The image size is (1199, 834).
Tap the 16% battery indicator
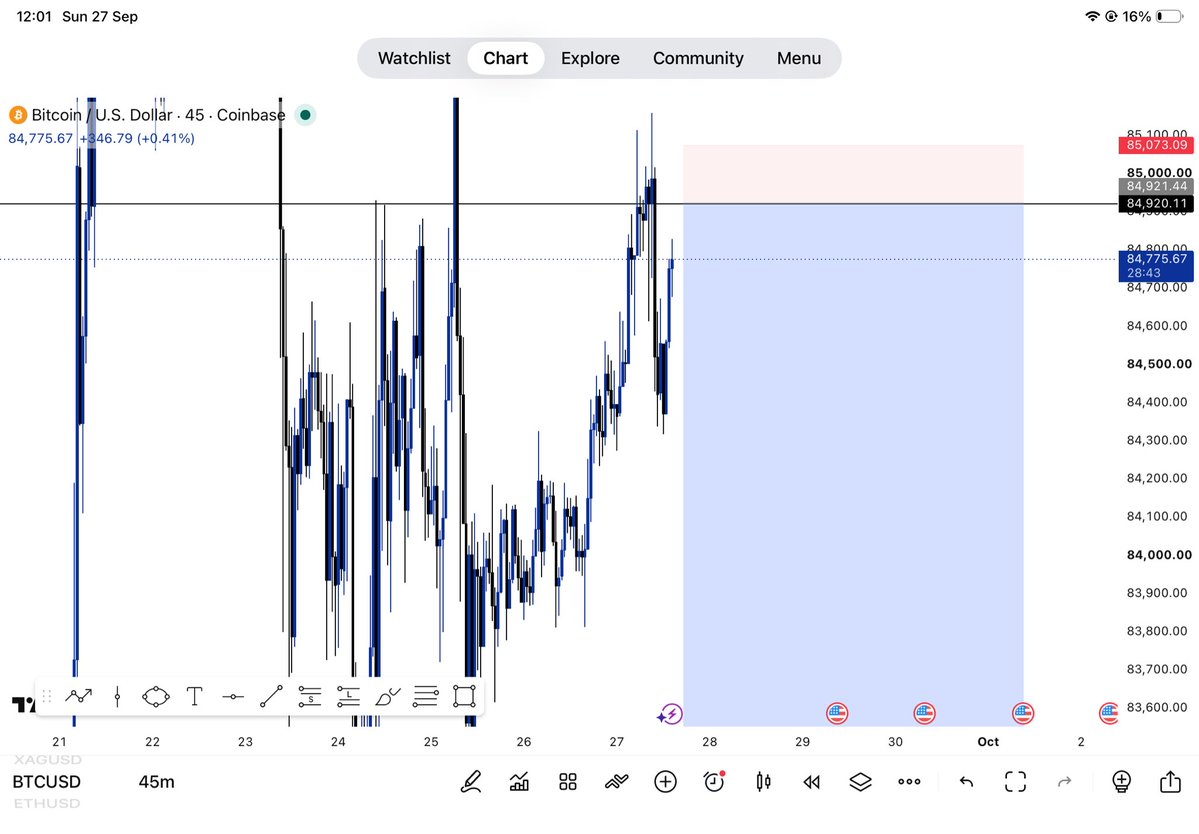click(1153, 16)
